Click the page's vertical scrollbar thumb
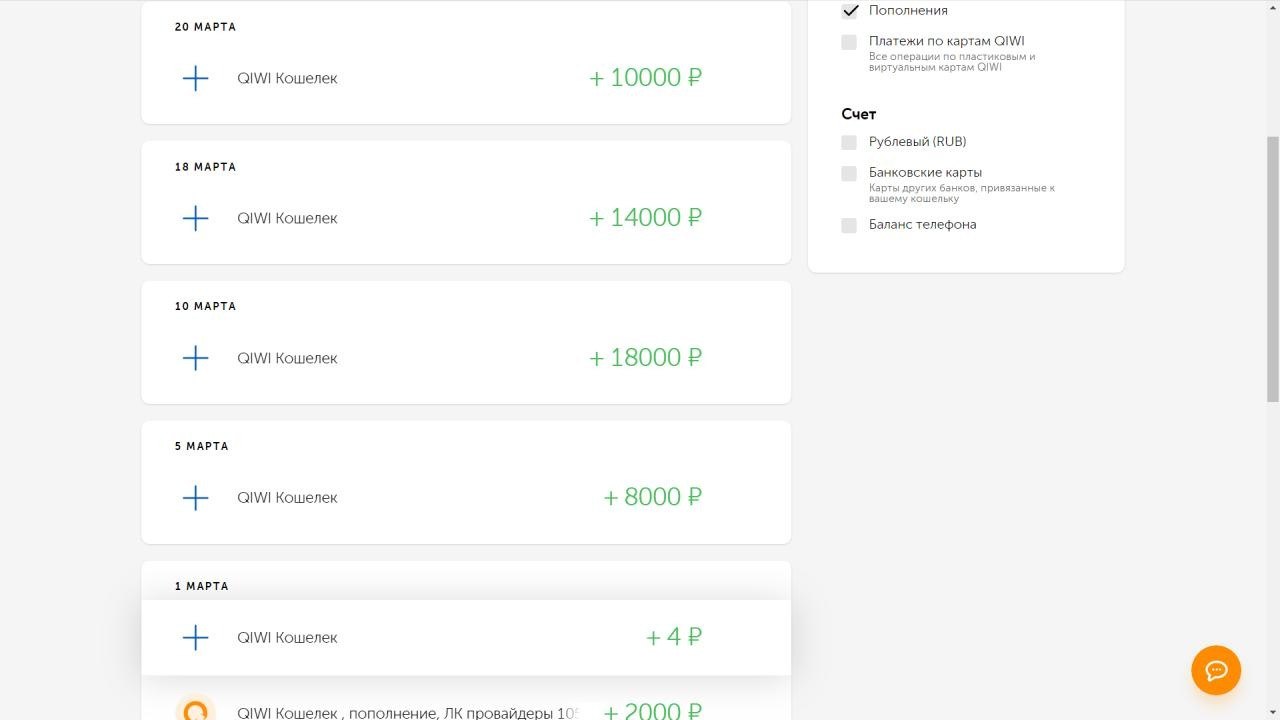Screen dimensions: 1280x720 coord(1272,270)
